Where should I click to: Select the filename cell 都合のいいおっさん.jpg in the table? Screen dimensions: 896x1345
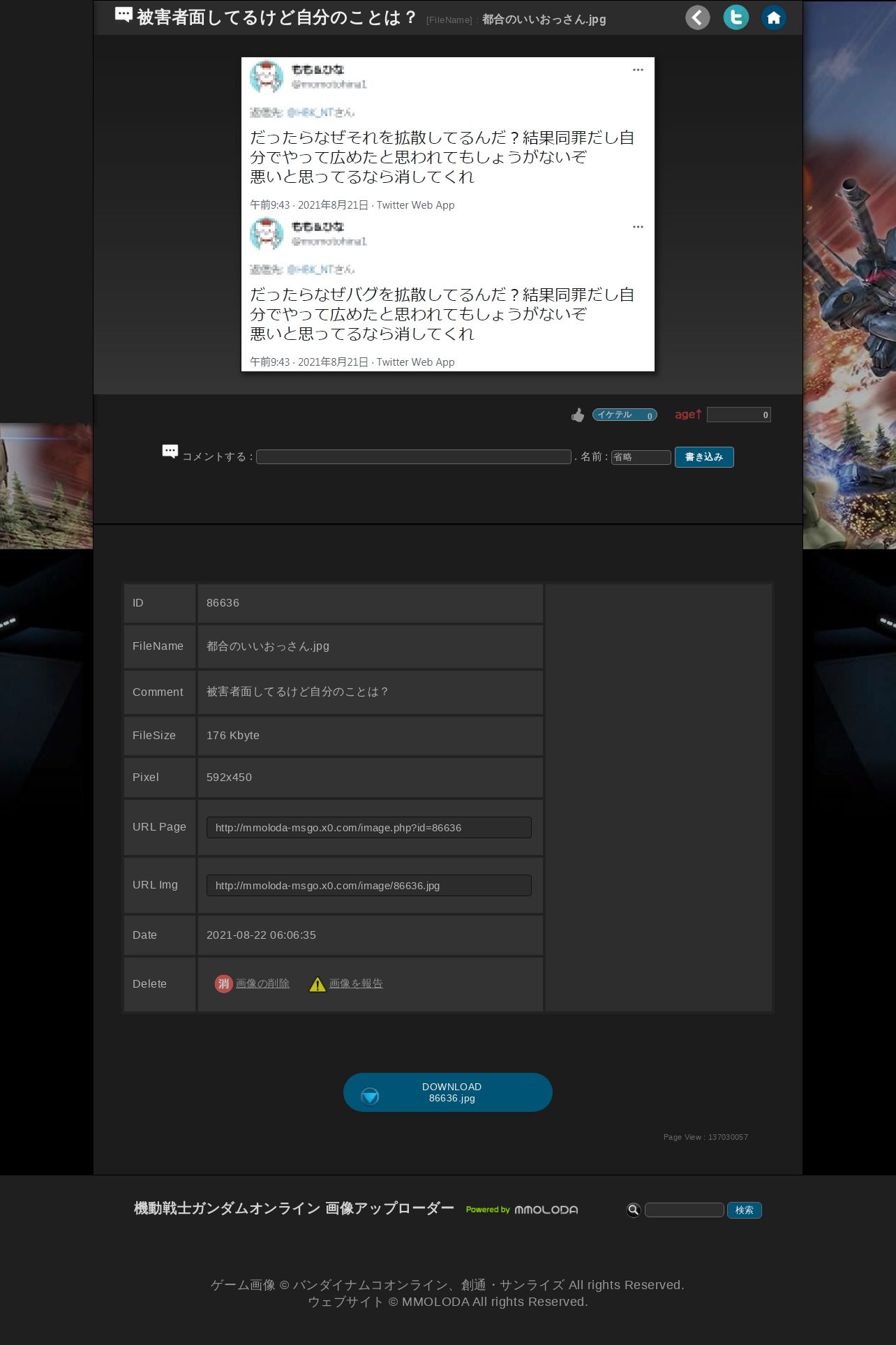[x=268, y=646]
